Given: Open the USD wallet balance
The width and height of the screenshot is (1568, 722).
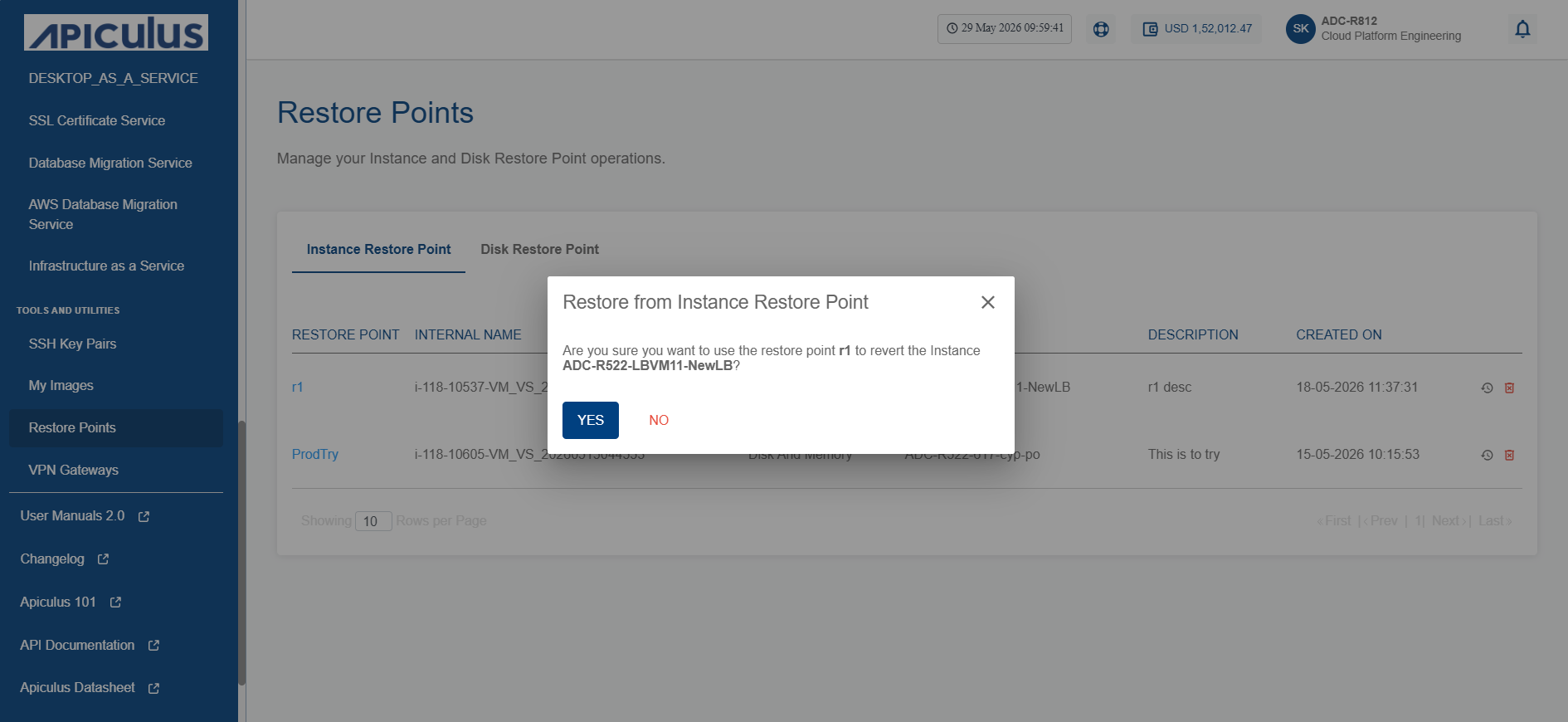Looking at the screenshot, I should point(1197,29).
